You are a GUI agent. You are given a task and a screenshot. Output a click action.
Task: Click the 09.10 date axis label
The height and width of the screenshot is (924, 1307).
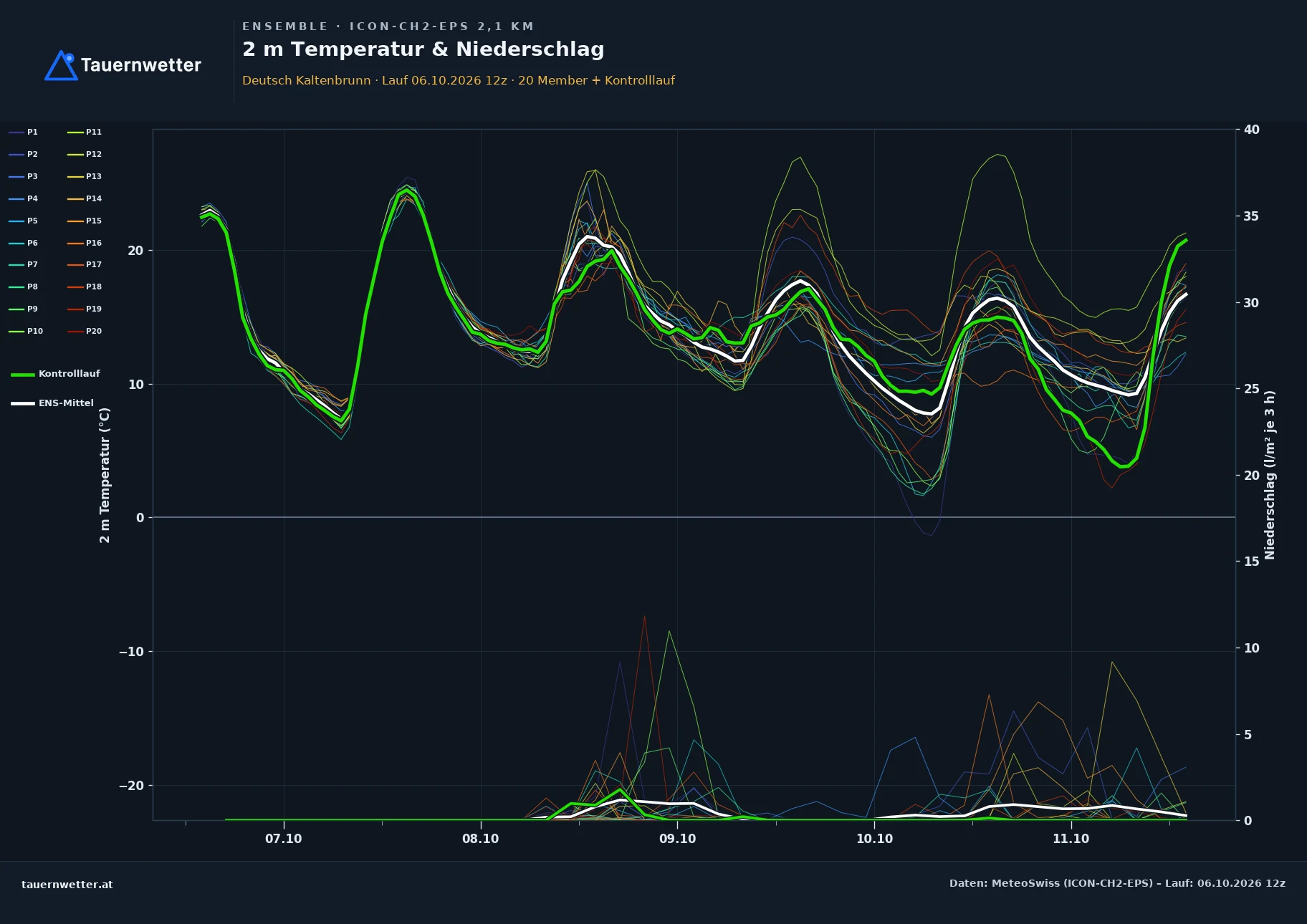[677, 839]
